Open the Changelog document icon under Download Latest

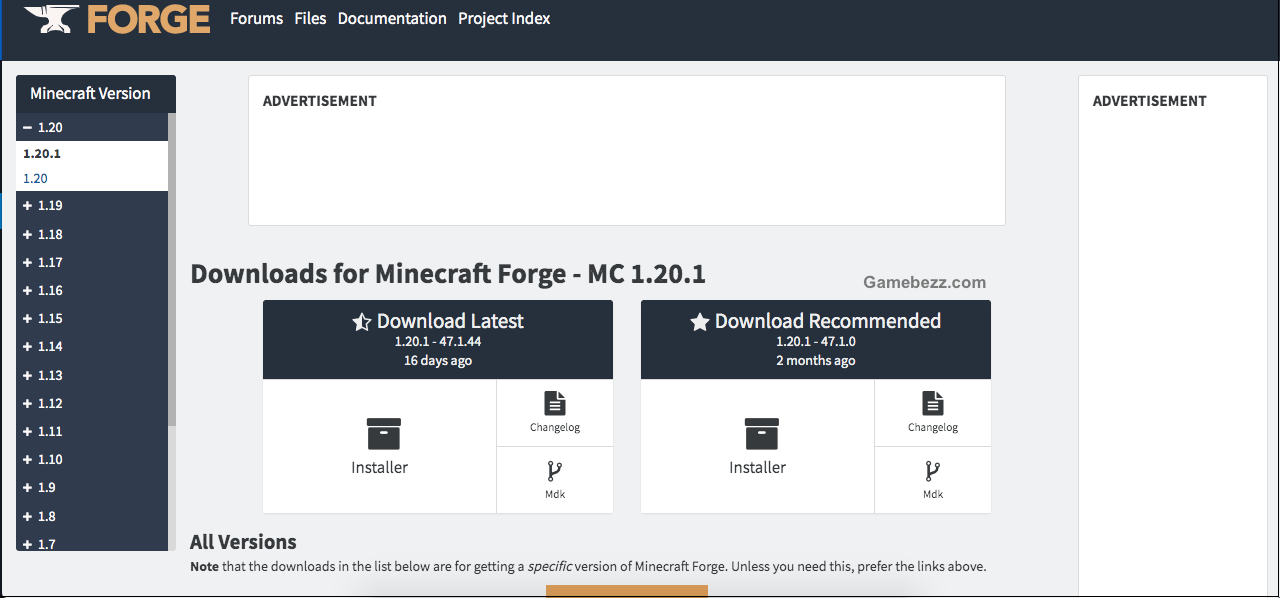pos(555,403)
